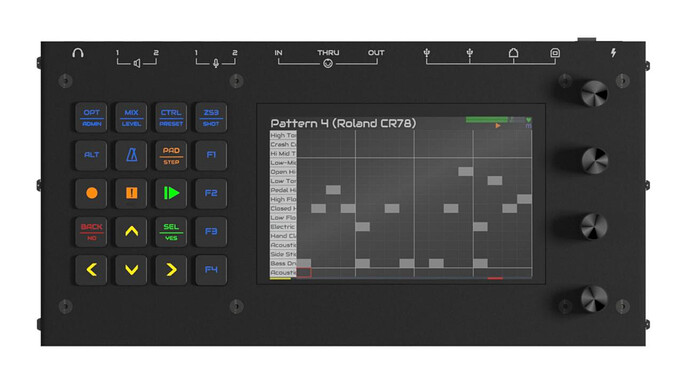Toggle the High Floor Tom note step

[x=525, y=199]
